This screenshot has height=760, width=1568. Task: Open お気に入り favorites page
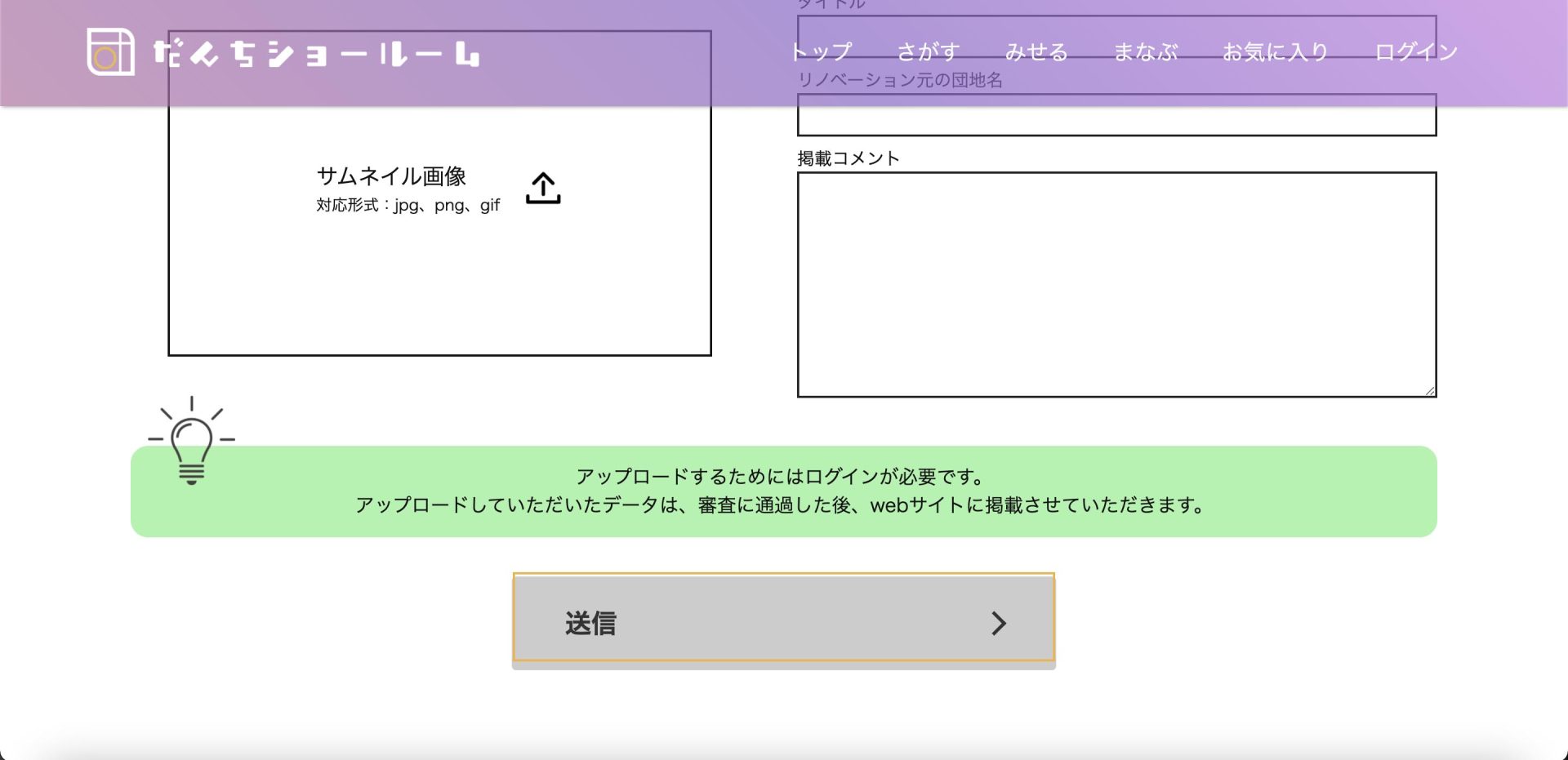(1276, 52)
